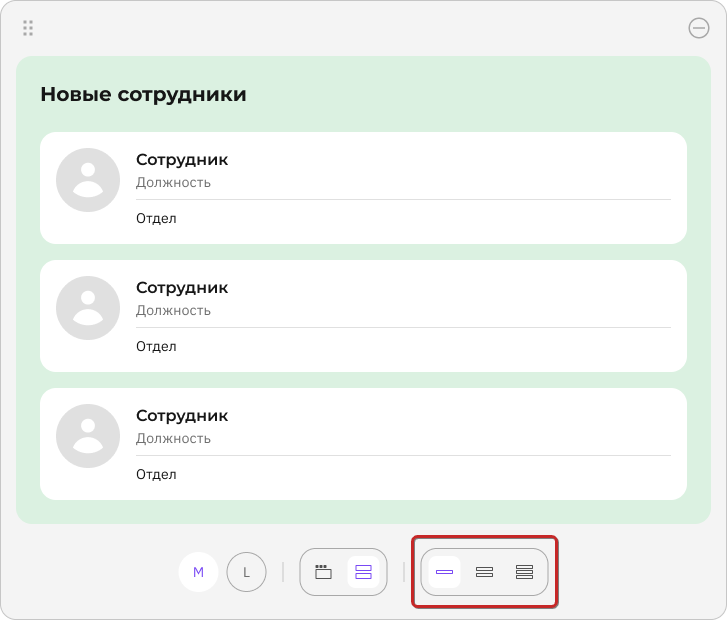727x620 pixels.
Task: Click the remove widget minus icon
Action: [x=699, y=28]
